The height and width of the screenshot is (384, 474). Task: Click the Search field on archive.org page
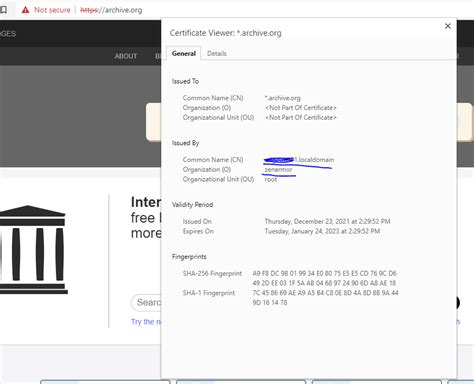(x=146, y=303)
